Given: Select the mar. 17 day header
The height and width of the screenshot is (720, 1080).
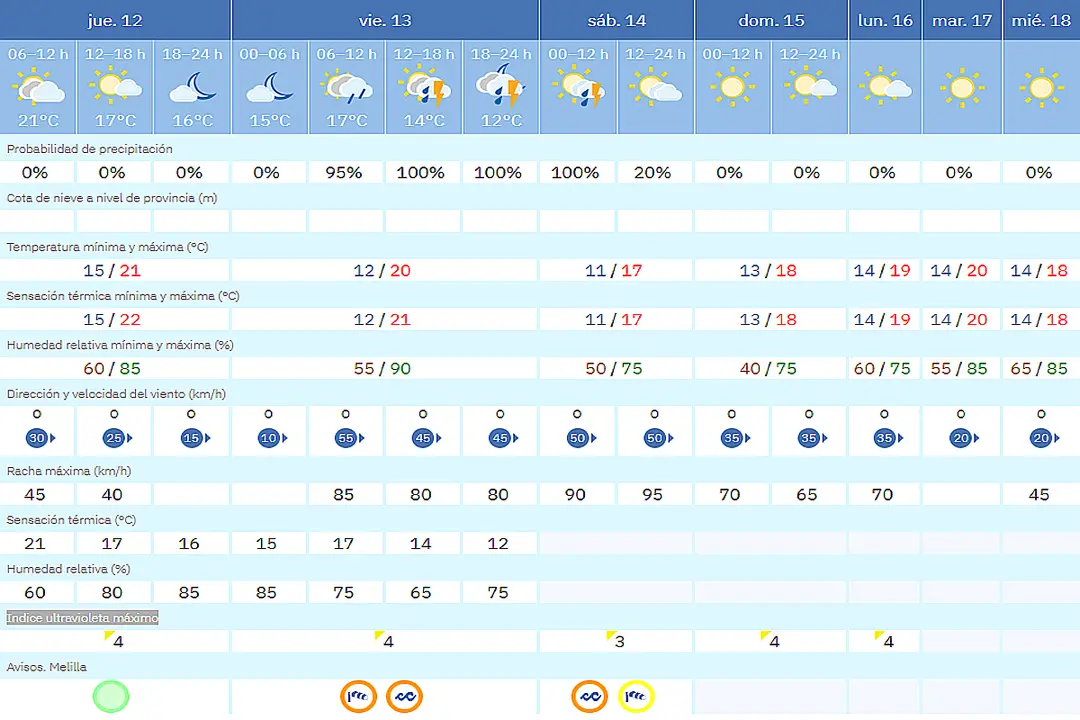Looking at the screenshot, I should pyautogui.click(x=962, y=20).
